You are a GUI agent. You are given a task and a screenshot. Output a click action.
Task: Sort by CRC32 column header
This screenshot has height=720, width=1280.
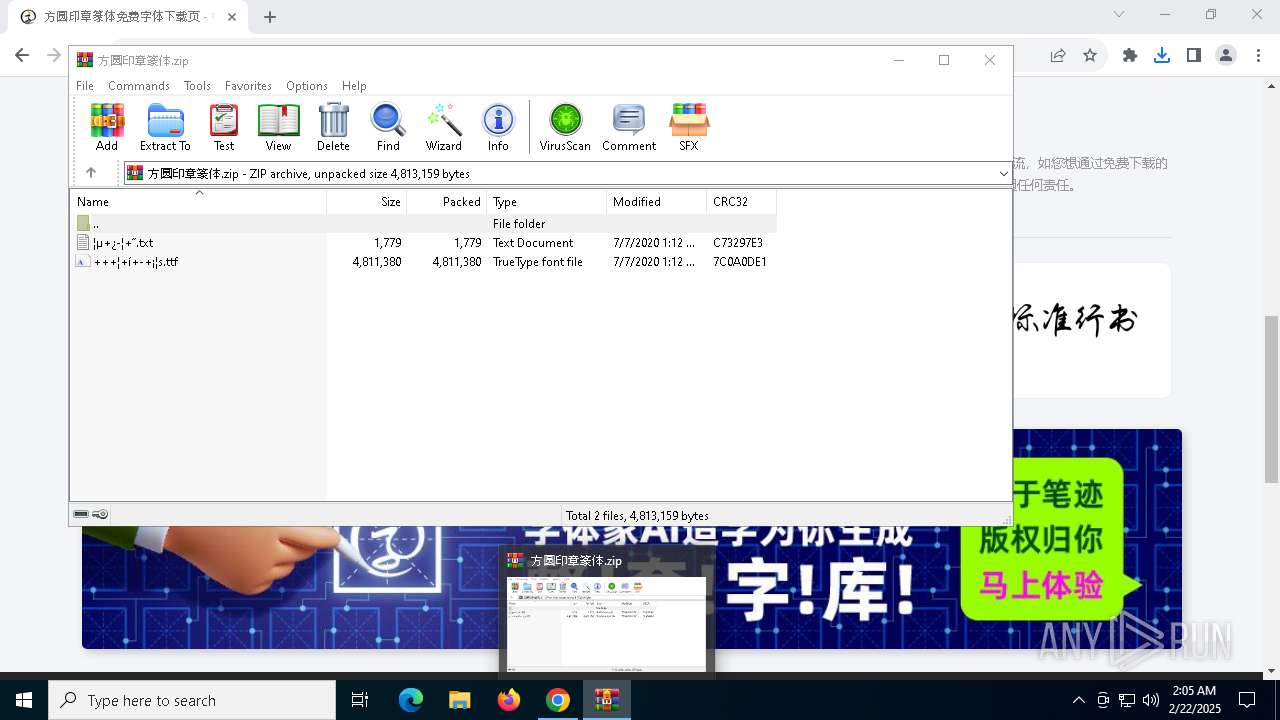[x=742, y=201]
